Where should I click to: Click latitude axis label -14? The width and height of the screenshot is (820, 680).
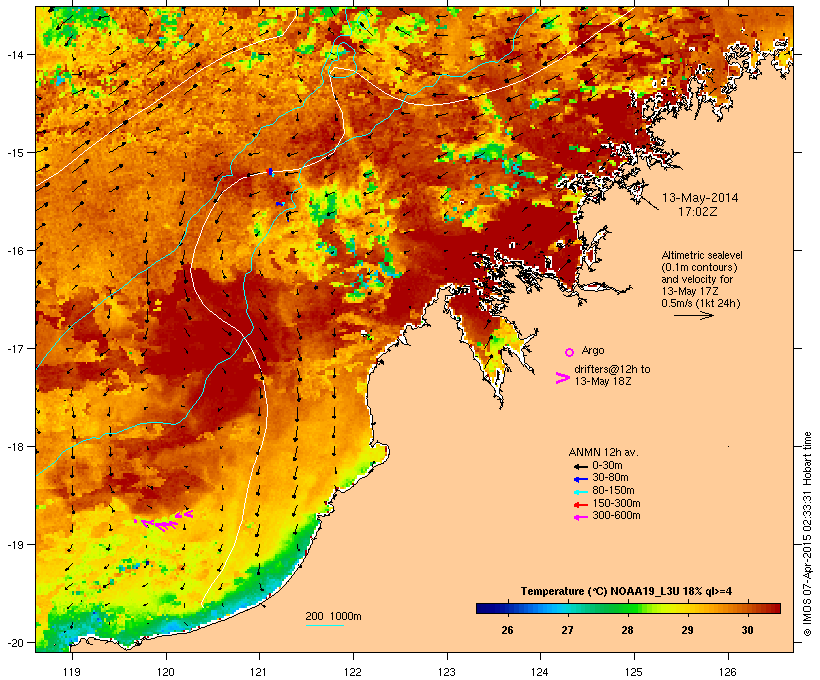pyautogui.click(x=14, y=54)
